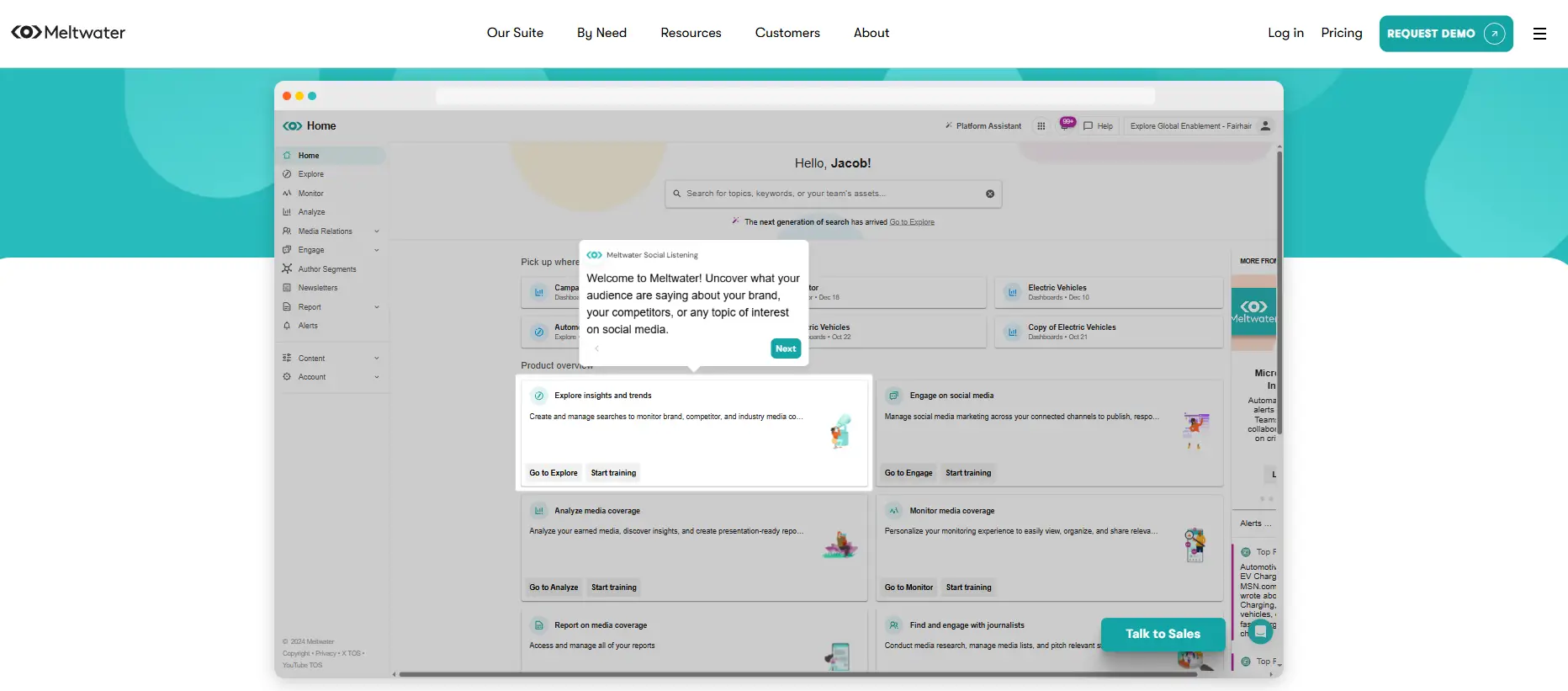
Task: Click the Monitor media coverage card icon
Action: (x=894, y=511)
